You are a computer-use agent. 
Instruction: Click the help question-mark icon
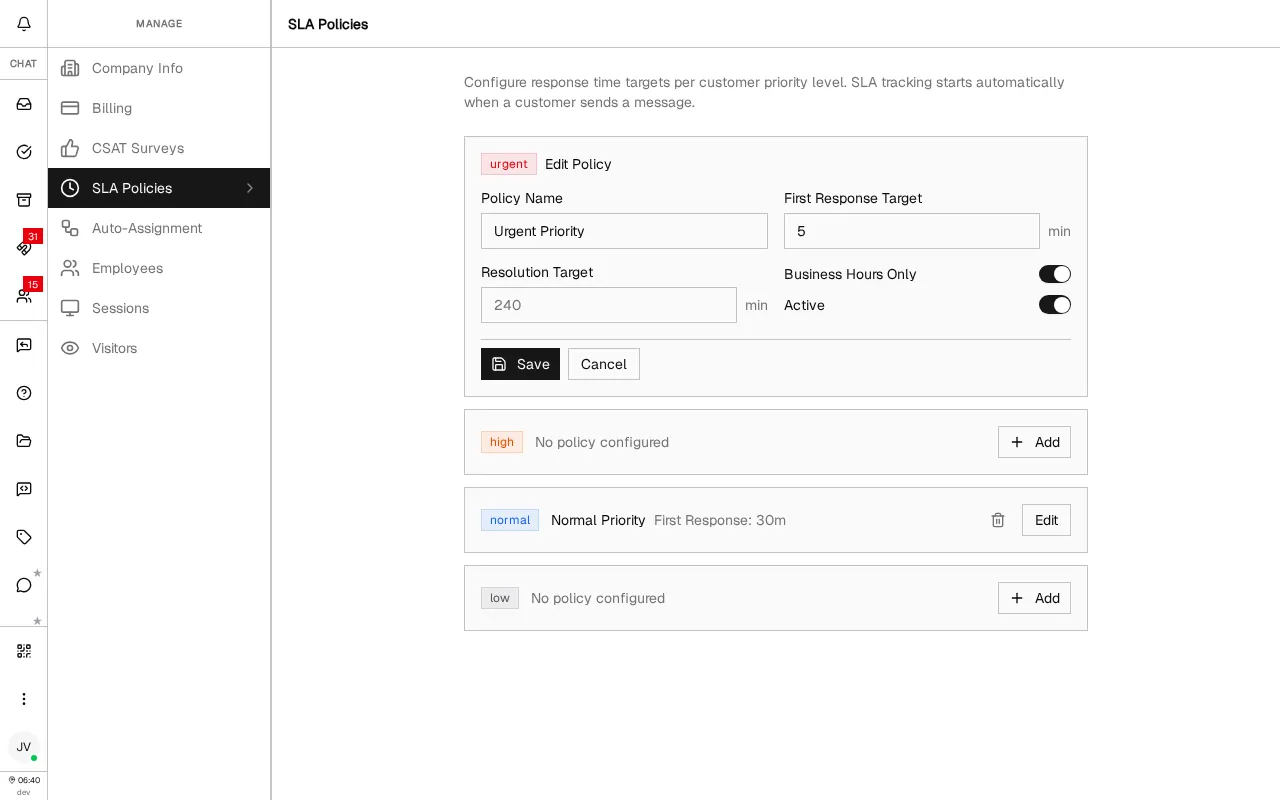[x=24, y=393]
